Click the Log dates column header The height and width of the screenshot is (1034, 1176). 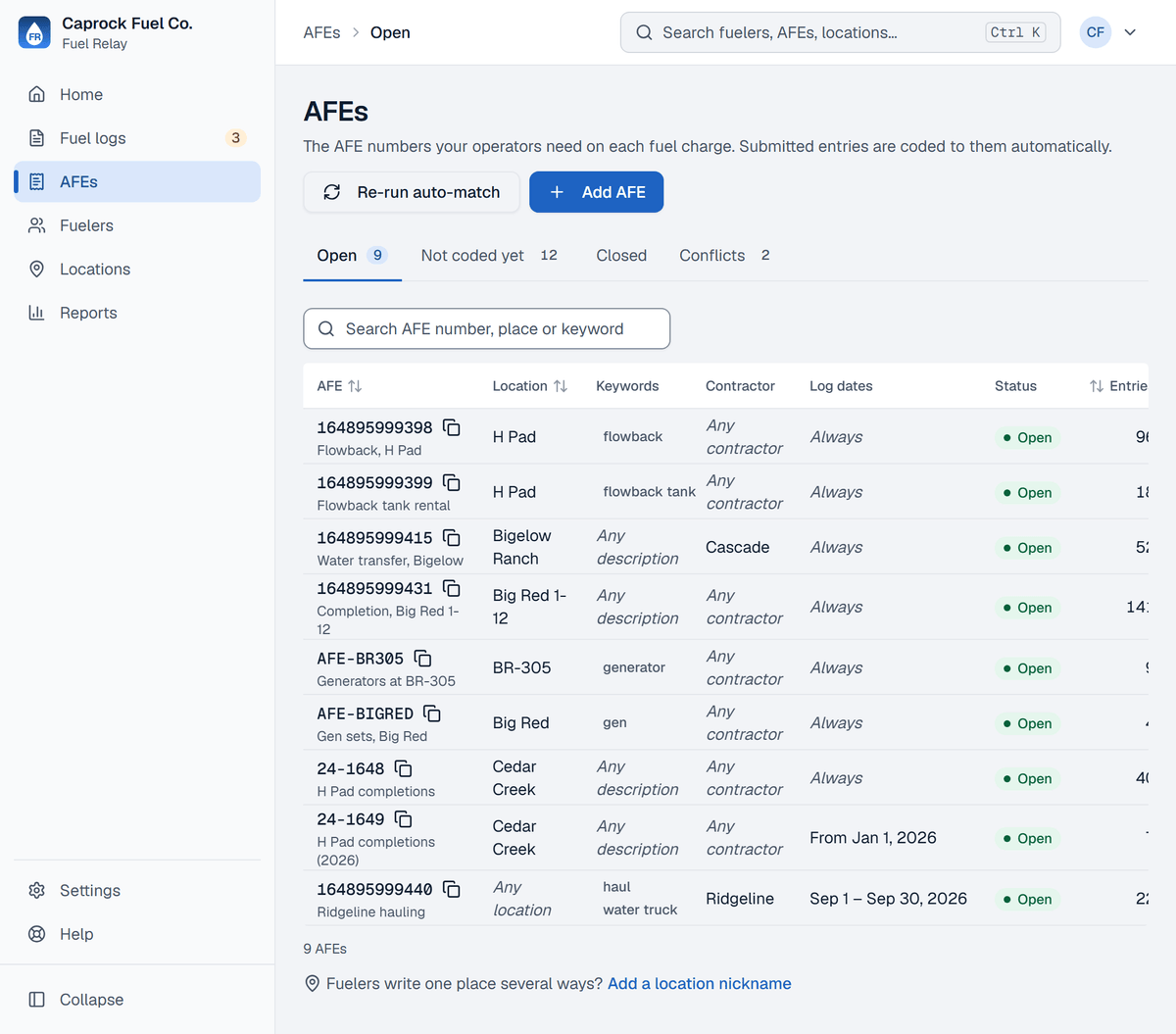(841, 386)
